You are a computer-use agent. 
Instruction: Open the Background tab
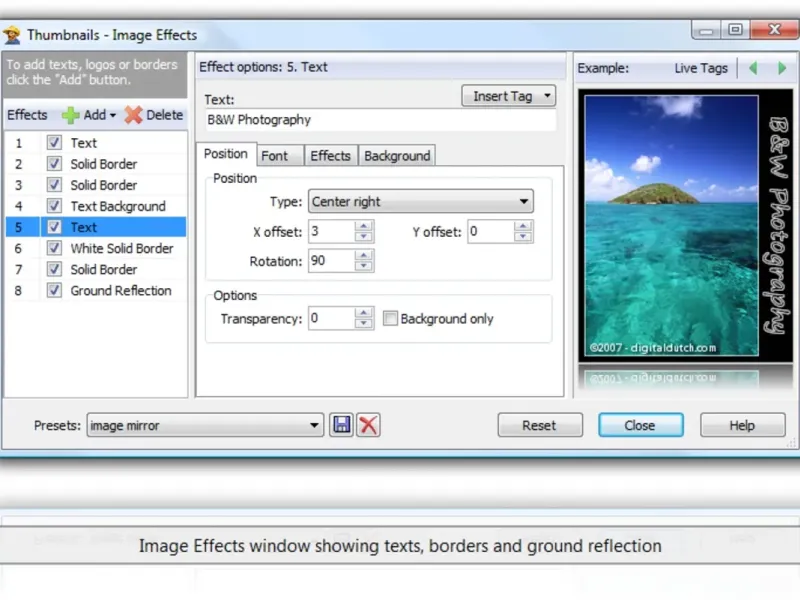397,156
